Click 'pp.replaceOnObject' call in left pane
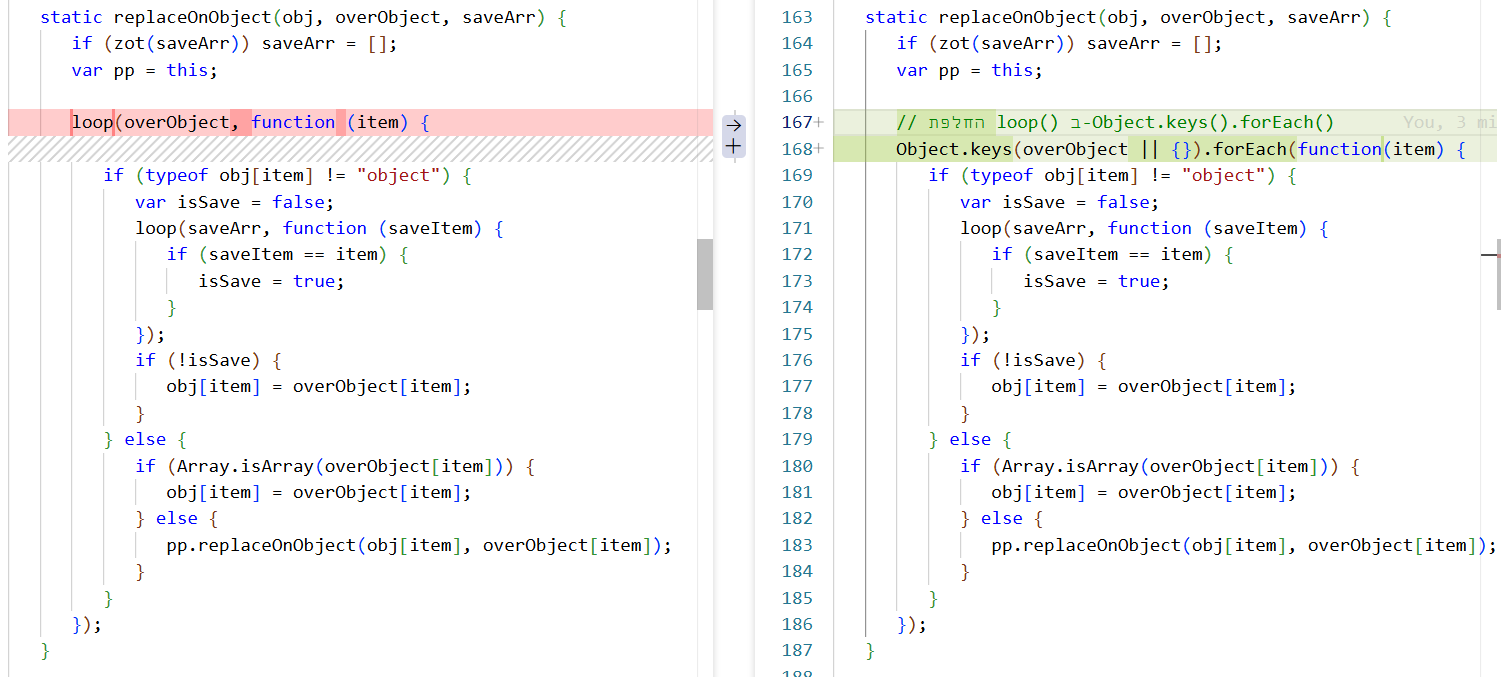 click(x=261, y=546)
